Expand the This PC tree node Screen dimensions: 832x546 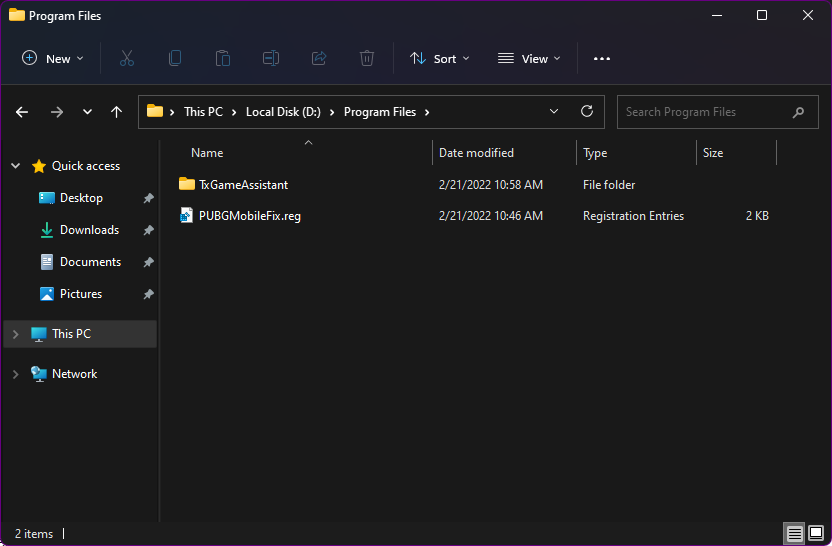click(15, 334)
